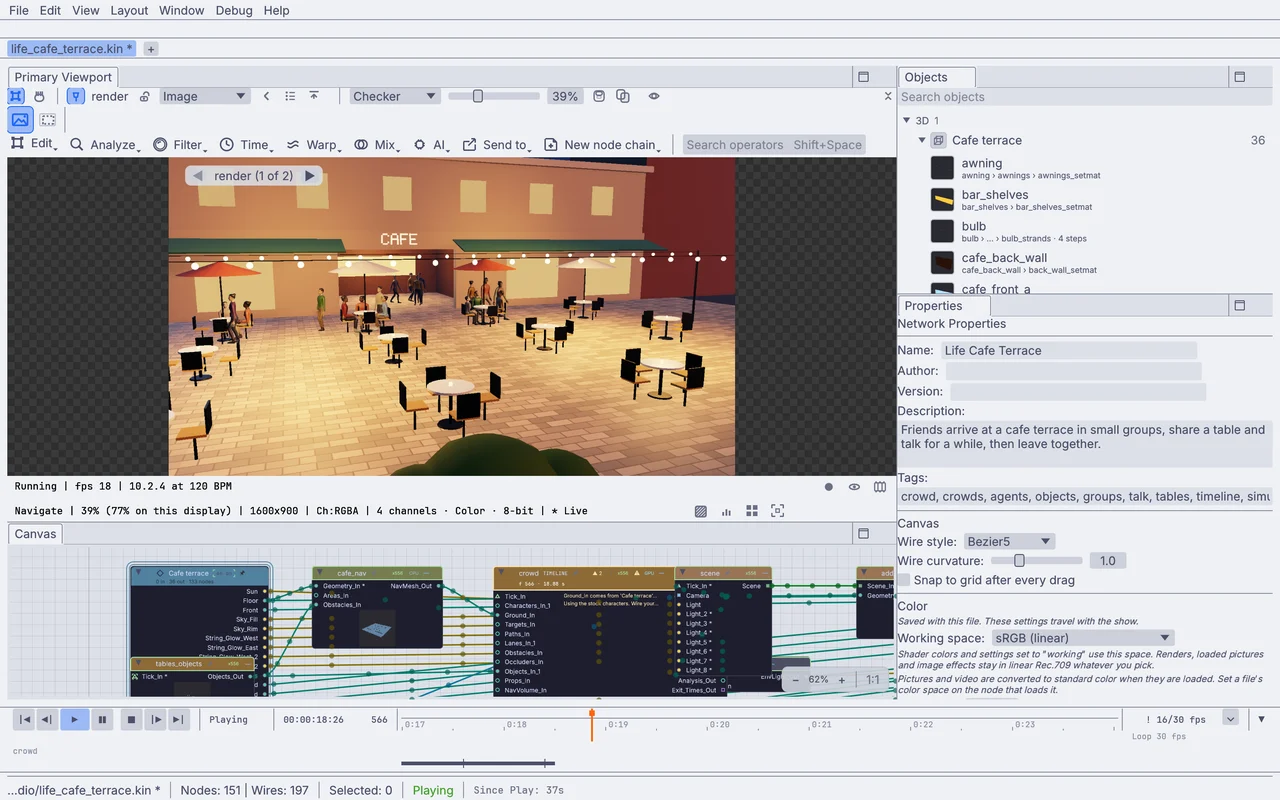Open the Warp operator menu

pyautogui.click(x=314, y=145)
